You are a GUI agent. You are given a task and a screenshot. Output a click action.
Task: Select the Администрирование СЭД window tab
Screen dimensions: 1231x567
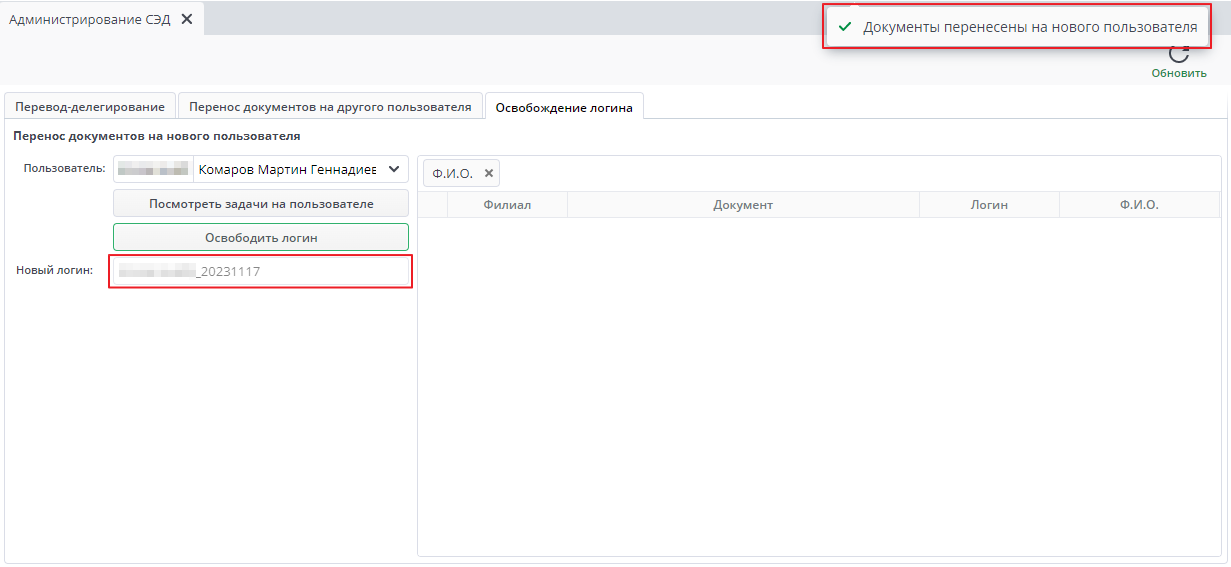click(89, 19)
